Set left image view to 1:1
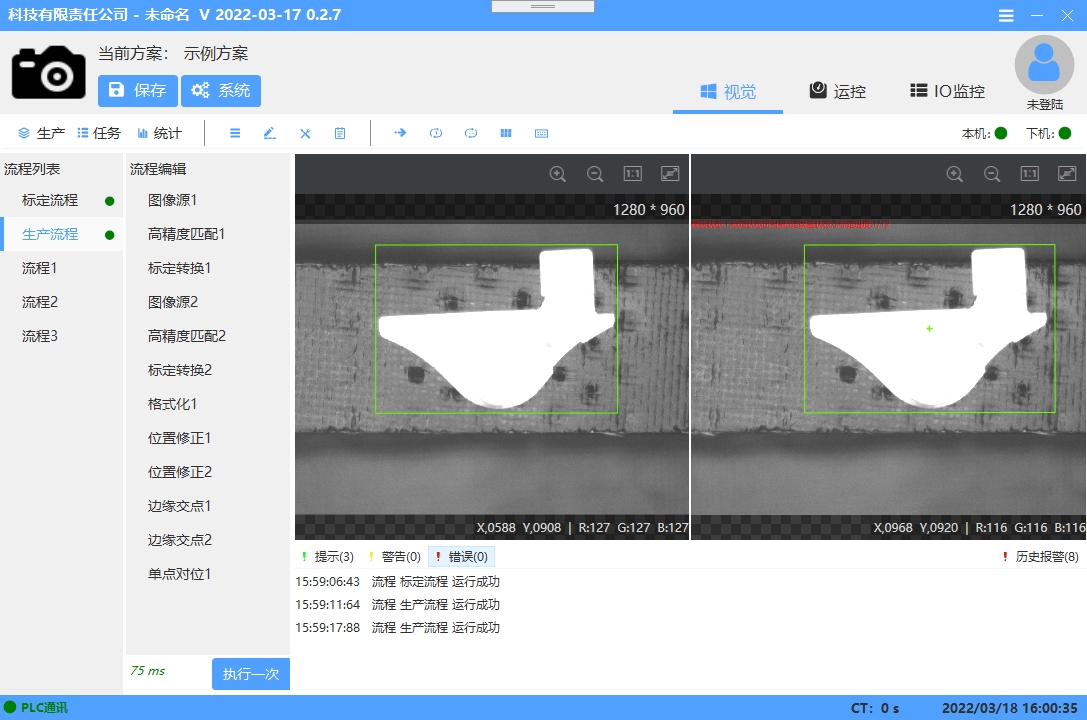This screenshot has height=720, width=1087. click(x=632, y=173)
